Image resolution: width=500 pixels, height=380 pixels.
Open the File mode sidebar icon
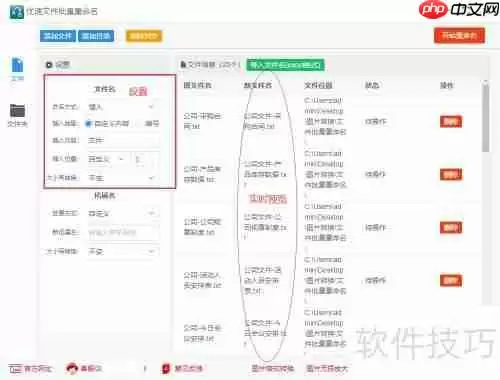(17, 68)
